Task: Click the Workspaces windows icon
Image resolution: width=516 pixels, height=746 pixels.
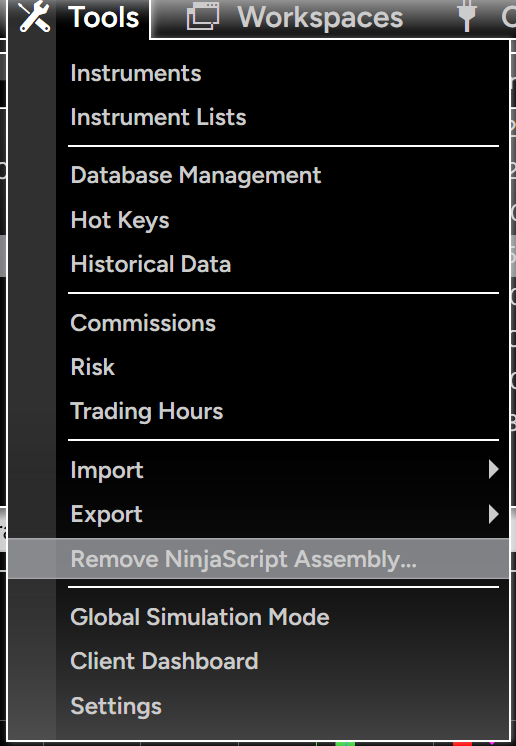Action: point(203,17)
